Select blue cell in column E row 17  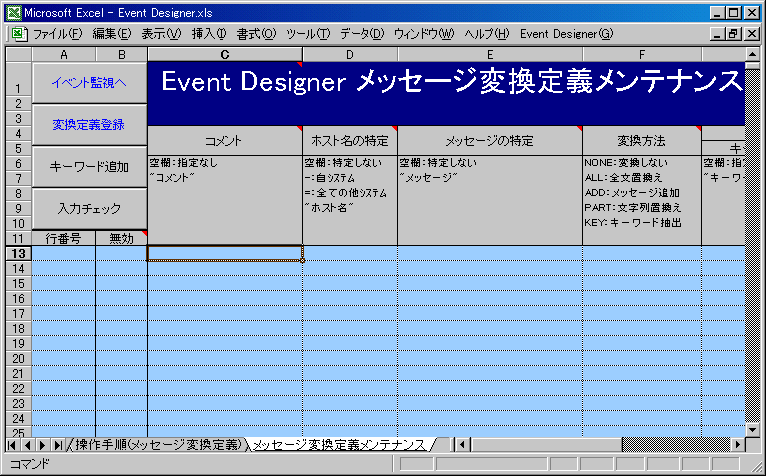pyautogui.click(x=490, y=313)
